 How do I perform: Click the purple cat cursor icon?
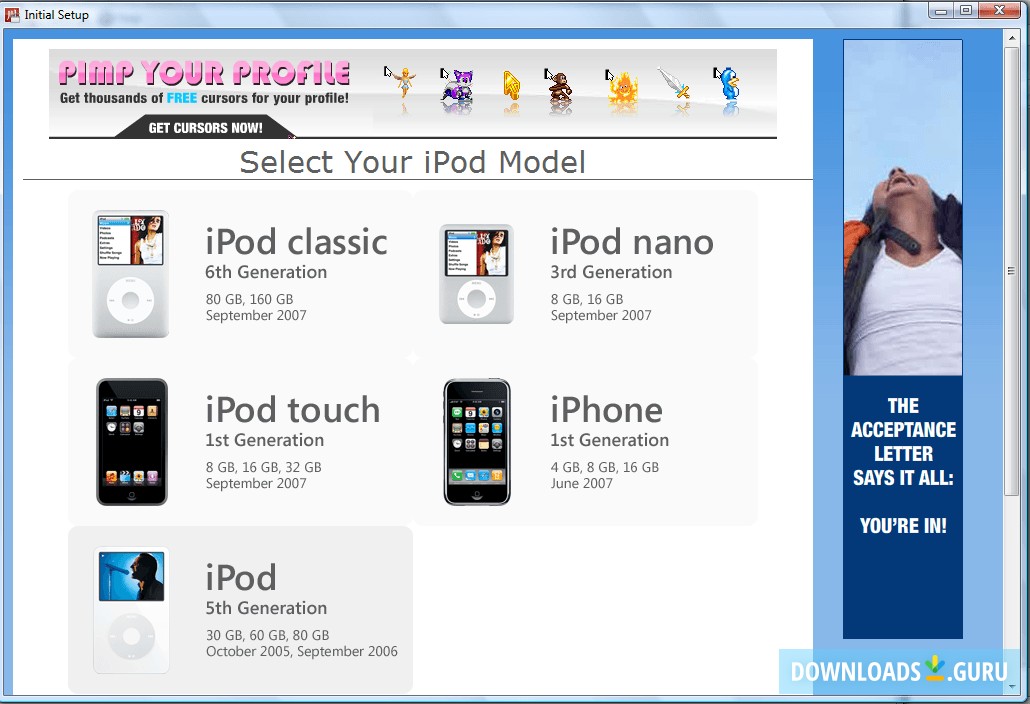pyautogui.click(x=456, y=85)
